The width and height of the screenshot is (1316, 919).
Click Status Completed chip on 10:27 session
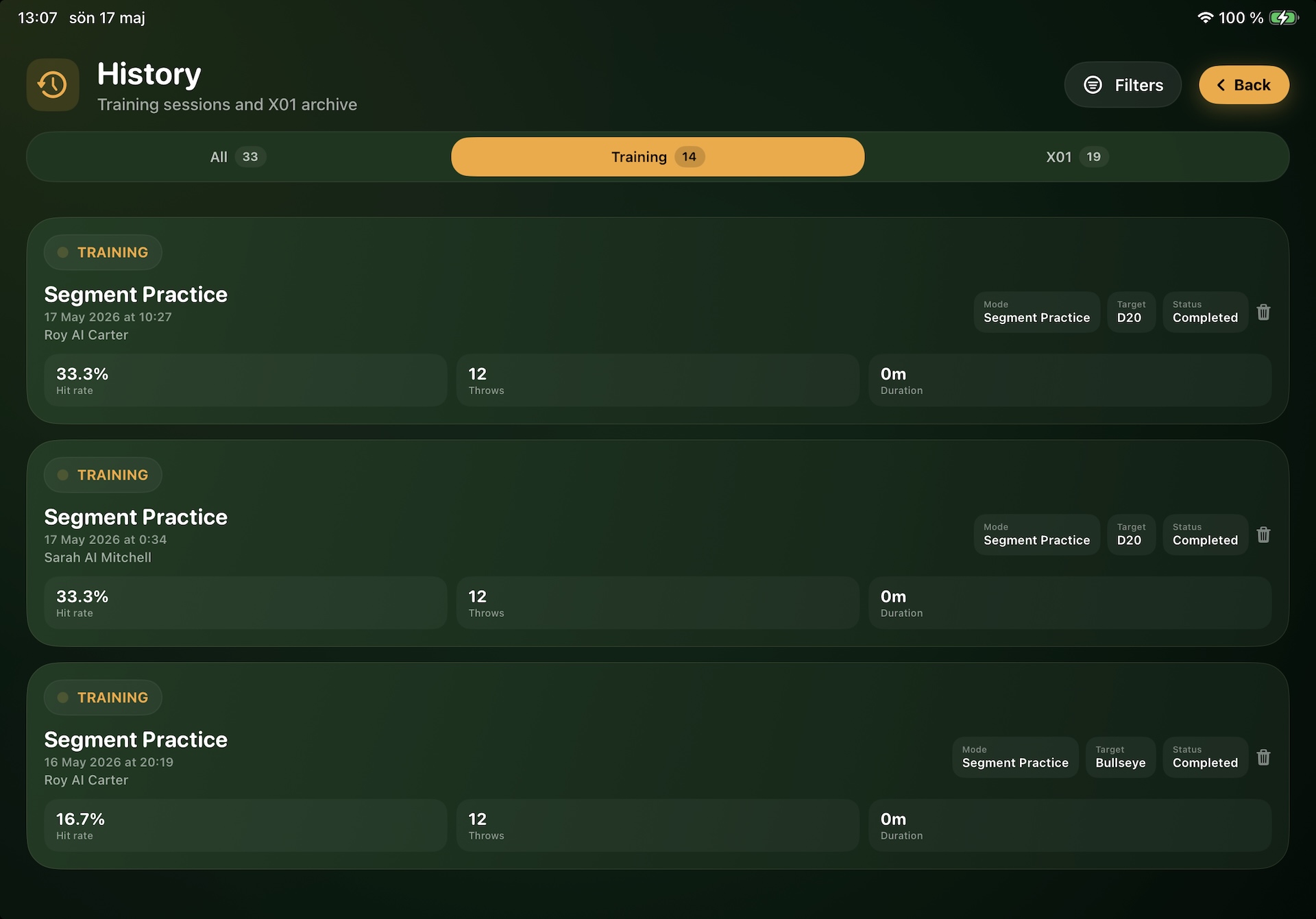point(1205,313)
